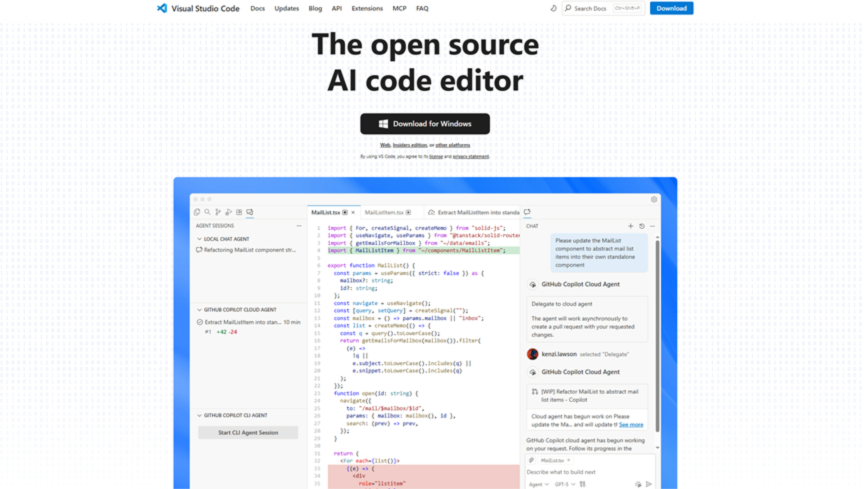Viewport: 865px width, 489px height.
Task: Click the blue Download button in header
Action: (x=671, y=8)
